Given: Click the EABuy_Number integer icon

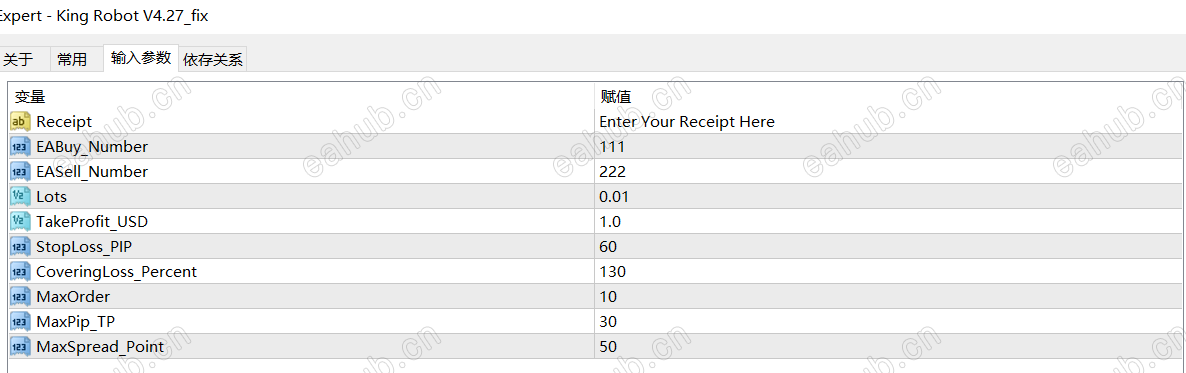Looking at the screenshot, I should tap(21, 146).
